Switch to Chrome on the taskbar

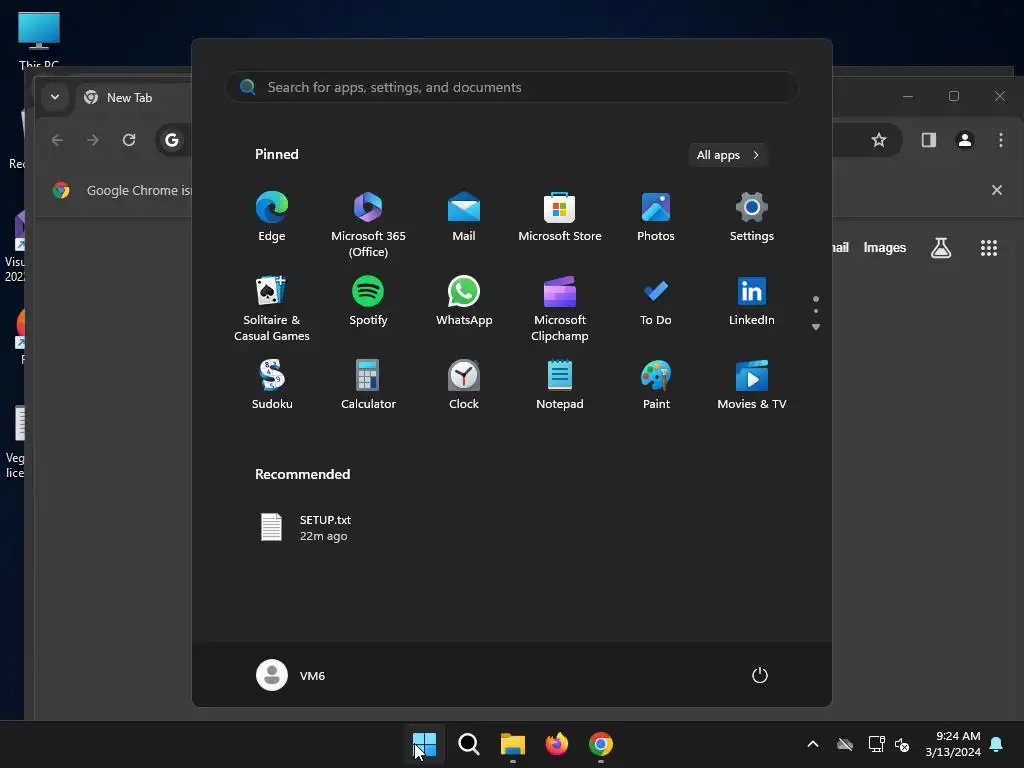[601, 744]
